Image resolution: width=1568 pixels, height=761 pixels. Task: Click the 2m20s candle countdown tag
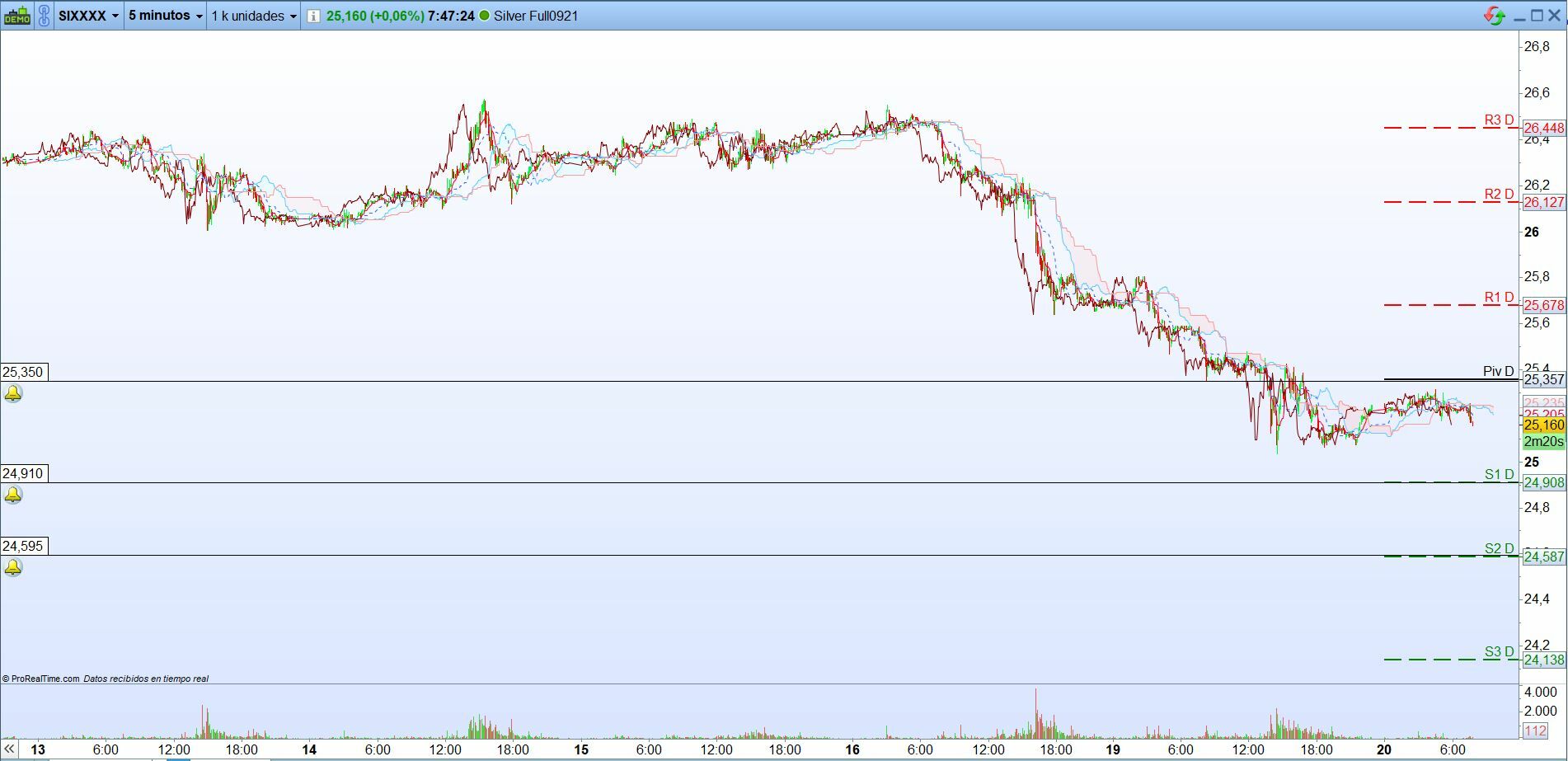click(x=1544, y=442)
